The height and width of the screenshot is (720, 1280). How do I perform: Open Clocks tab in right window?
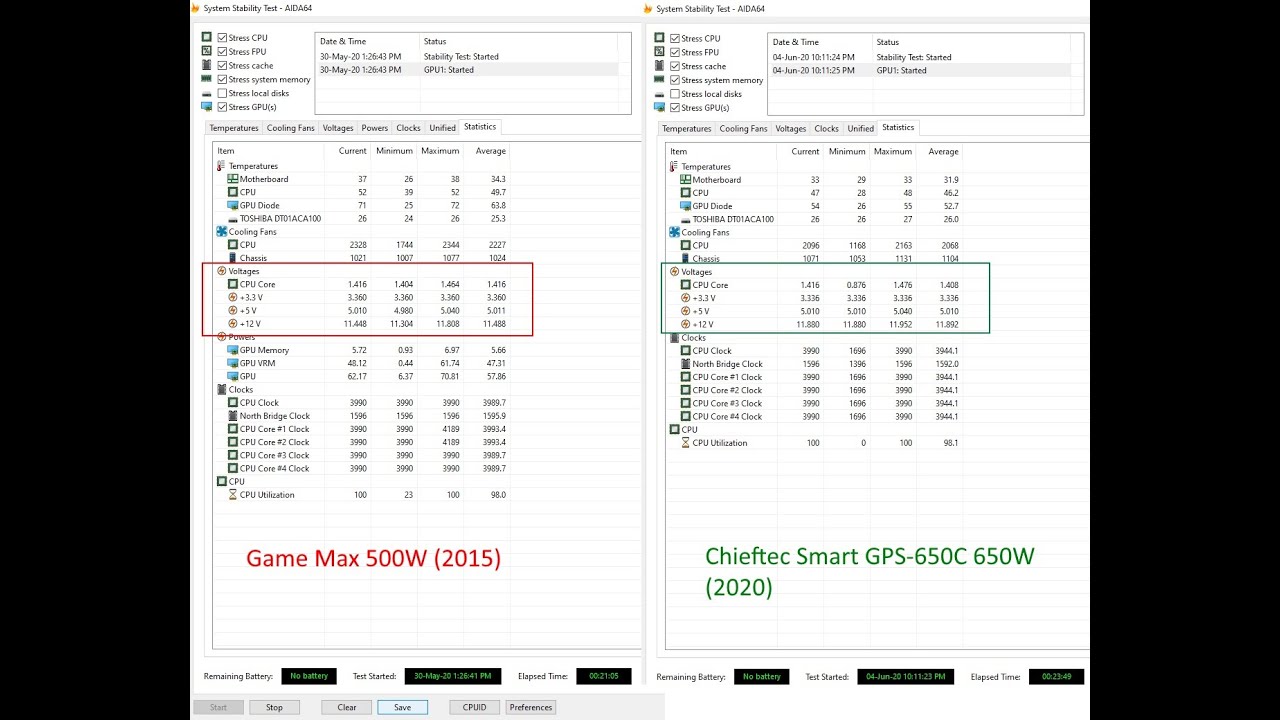coord(826,129)
